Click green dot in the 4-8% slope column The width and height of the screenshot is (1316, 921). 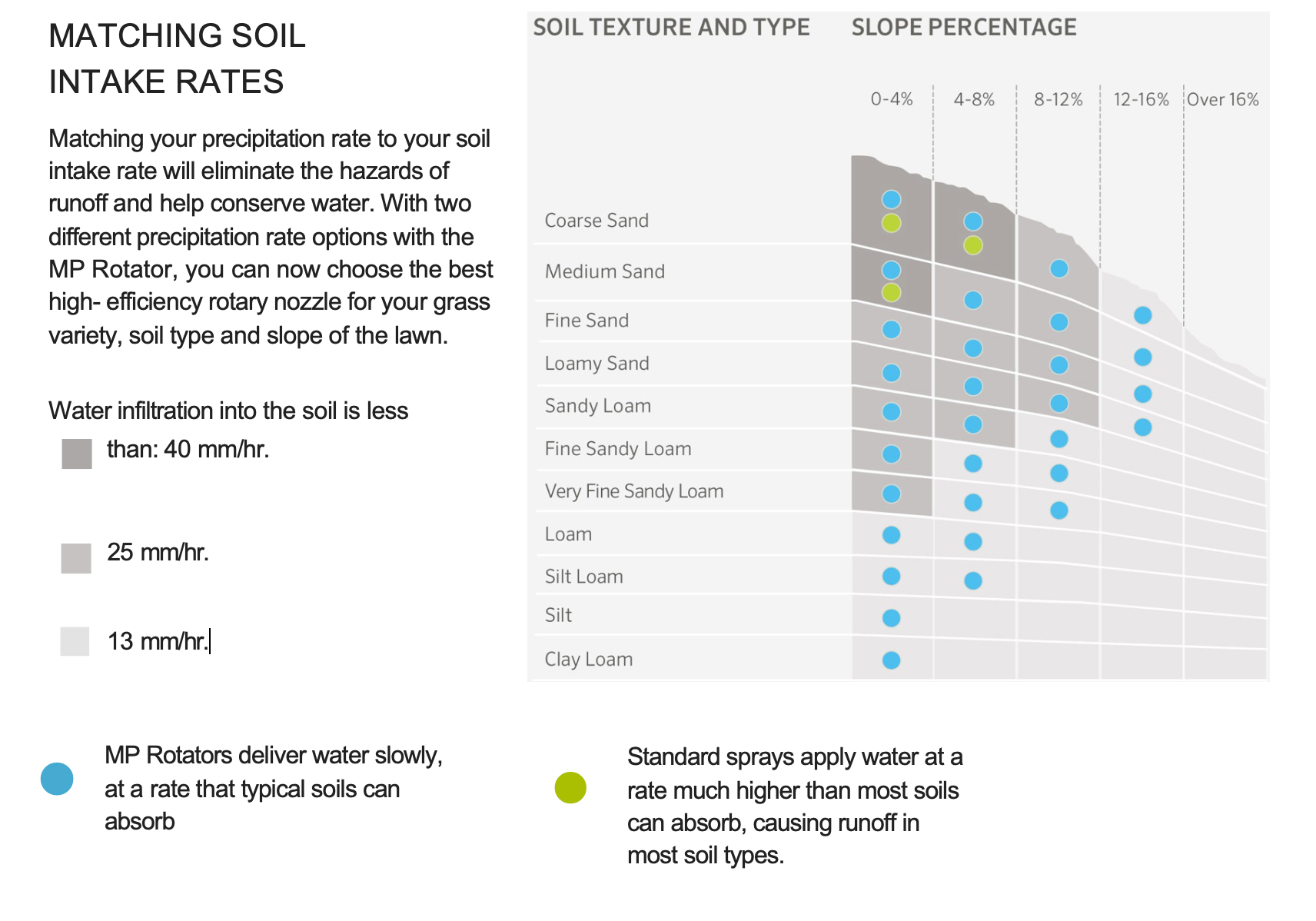tap(973, 245)
